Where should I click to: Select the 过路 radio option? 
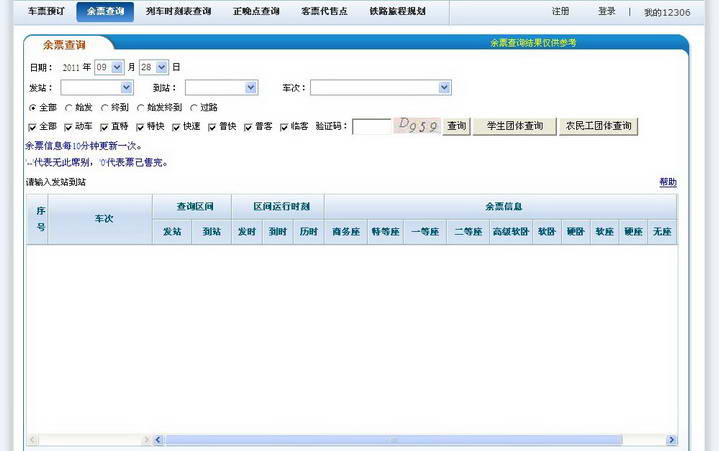(x=193, y=107)
